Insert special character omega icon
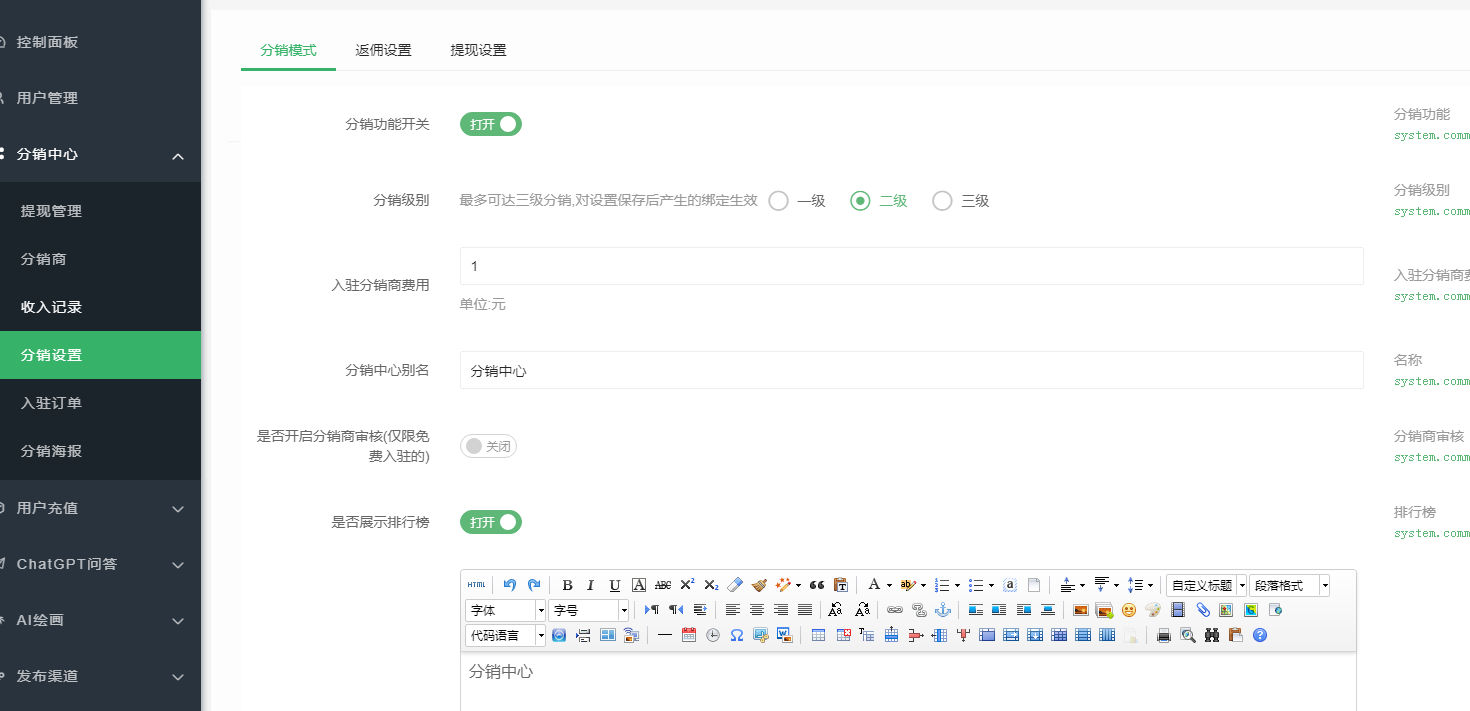Image resolution: width=1470 pixels, height=711 pixels. (737, 634)
